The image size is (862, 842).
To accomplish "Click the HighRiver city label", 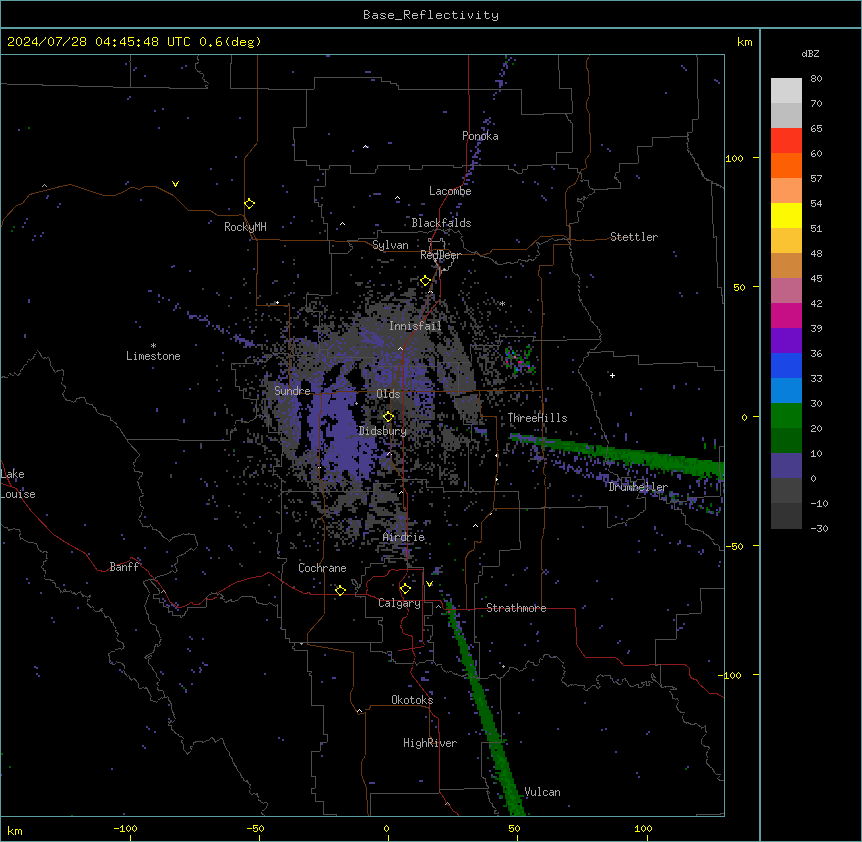I will point(430,743).
